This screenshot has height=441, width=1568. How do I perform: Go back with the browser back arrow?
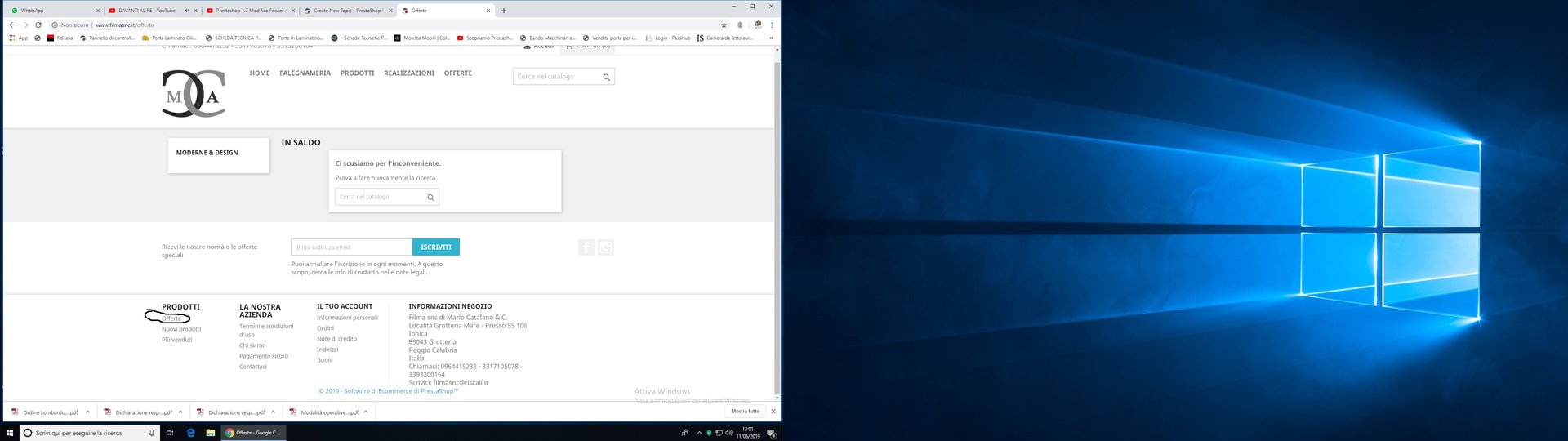[11, 24]
